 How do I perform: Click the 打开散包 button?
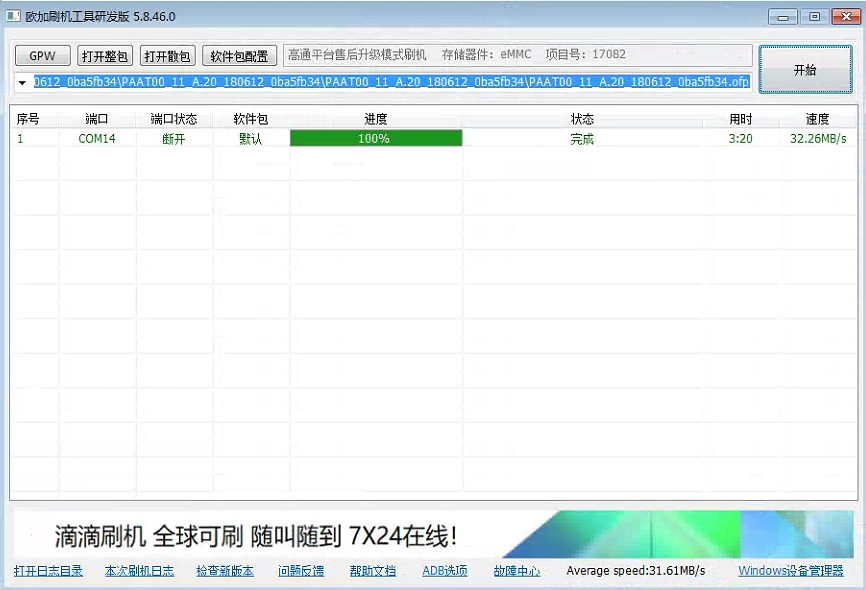[x=167, y=56]
